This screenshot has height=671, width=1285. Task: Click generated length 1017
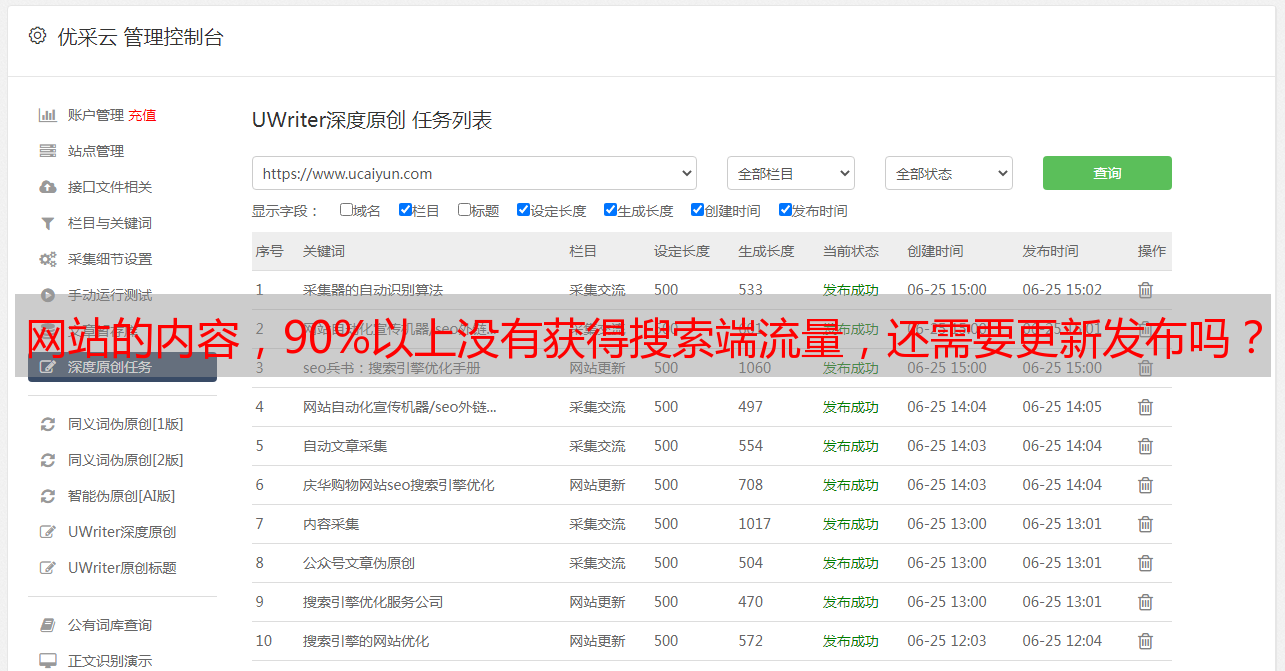point(755,524)
